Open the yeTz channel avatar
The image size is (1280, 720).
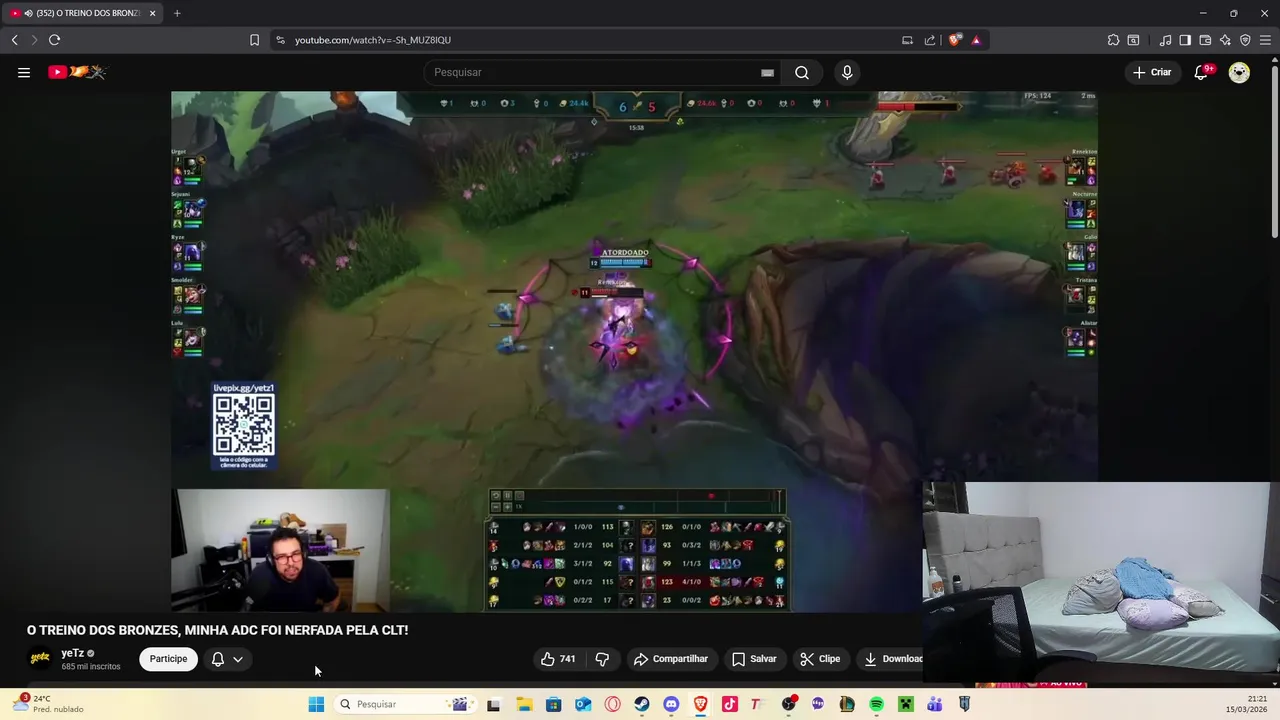(40, 658)
